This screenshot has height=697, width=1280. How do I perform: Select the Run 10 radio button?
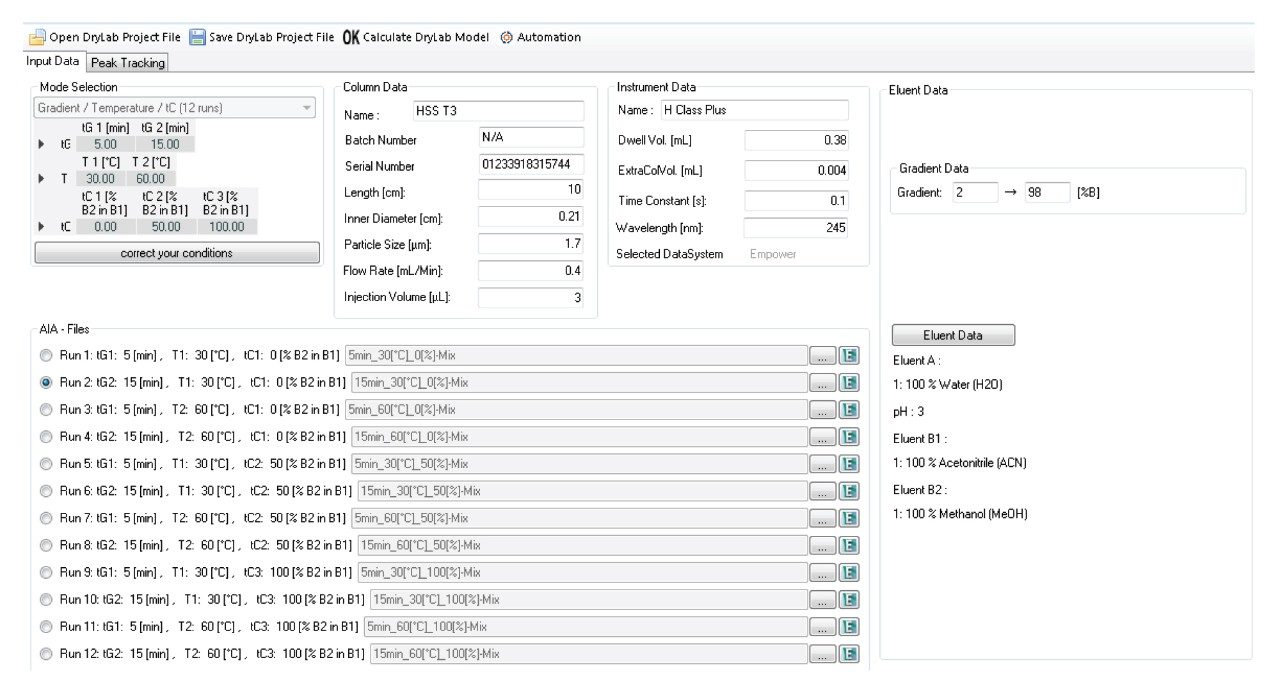click(46, 599)
